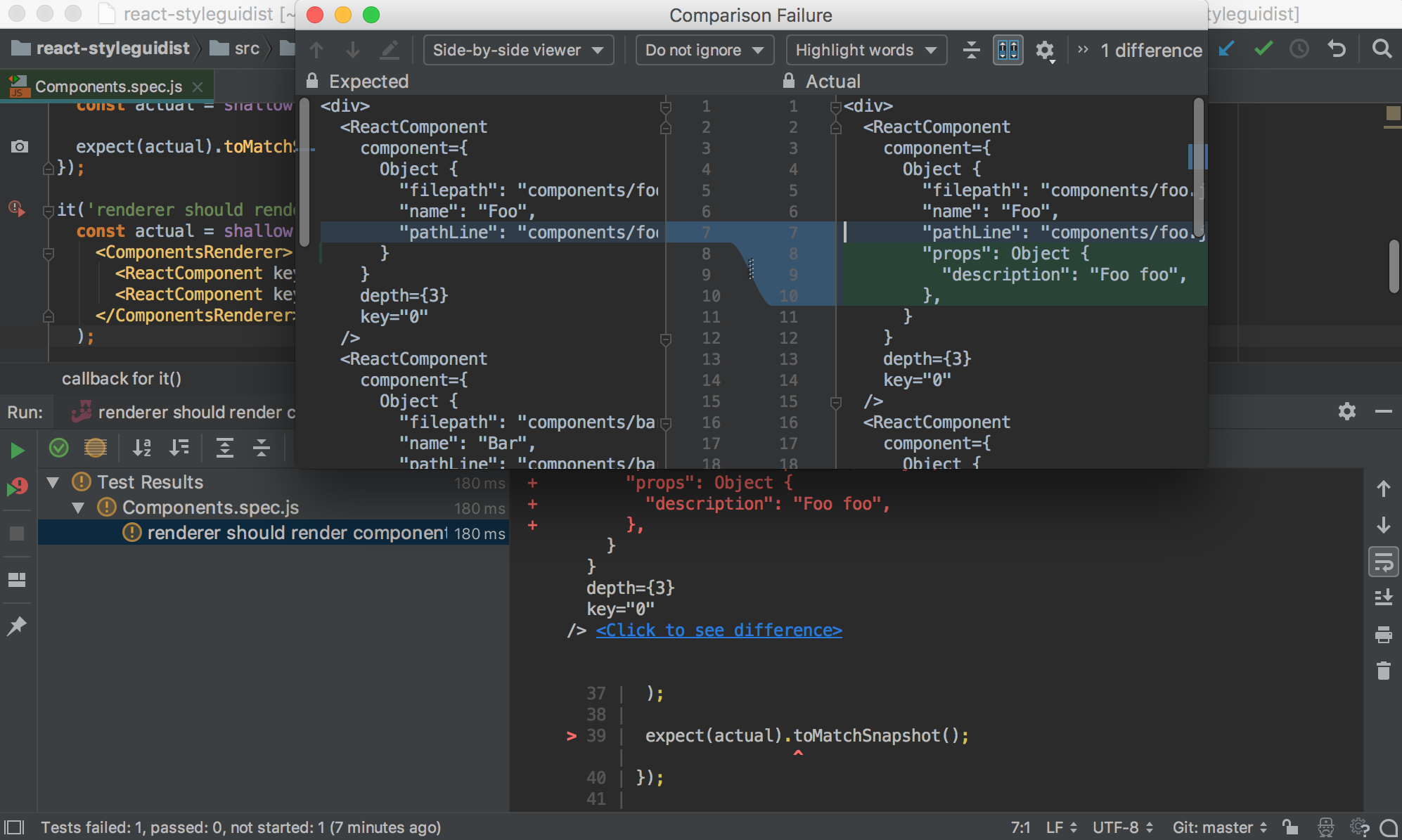
Task: Select the src directory in breadcrumb
Action: (244, 49)
